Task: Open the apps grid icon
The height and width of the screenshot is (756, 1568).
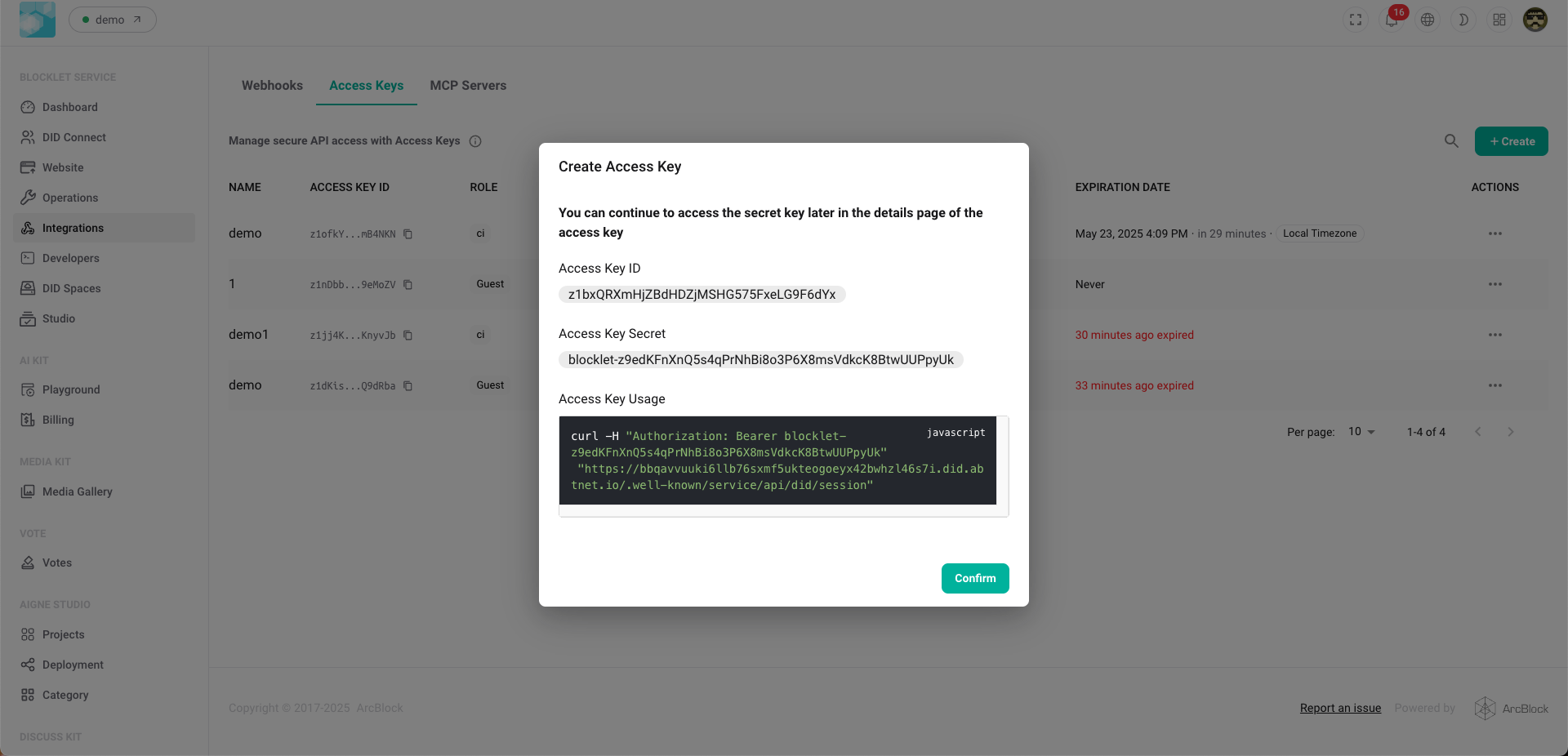Action: pos(1499,20)
